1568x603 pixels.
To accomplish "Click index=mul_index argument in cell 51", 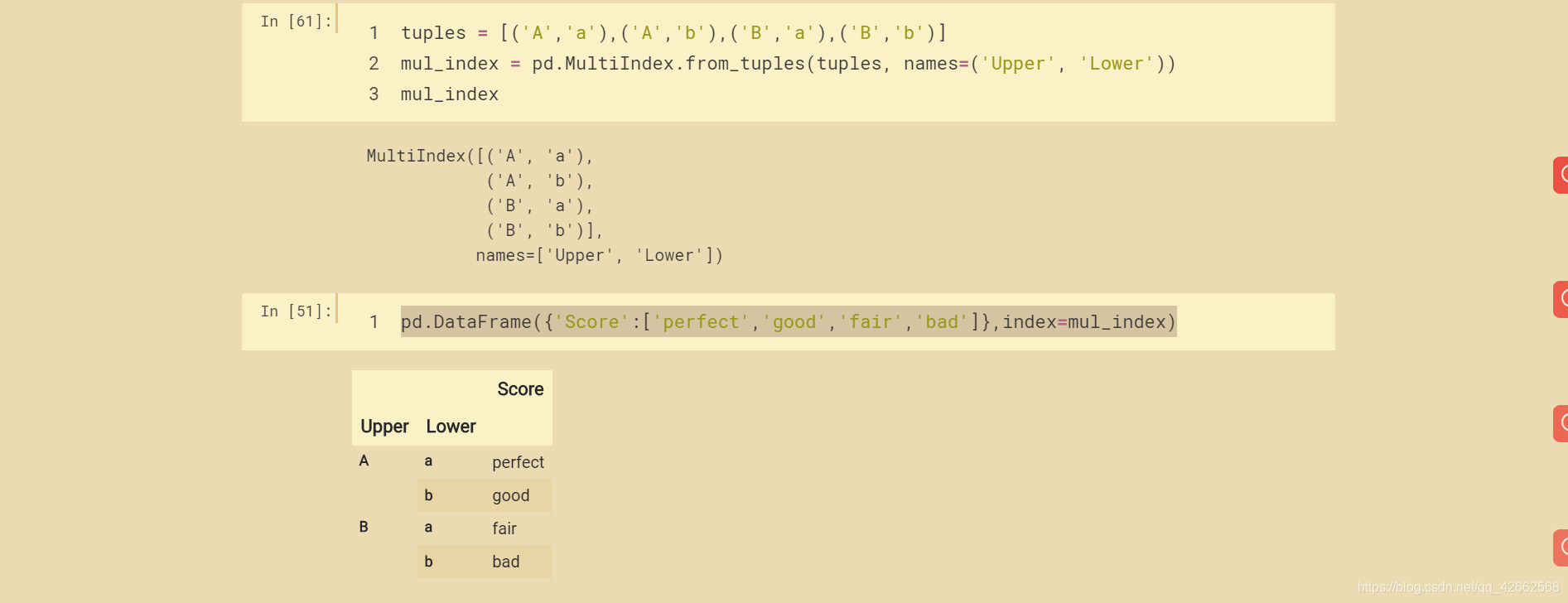I will [1083, 322].
